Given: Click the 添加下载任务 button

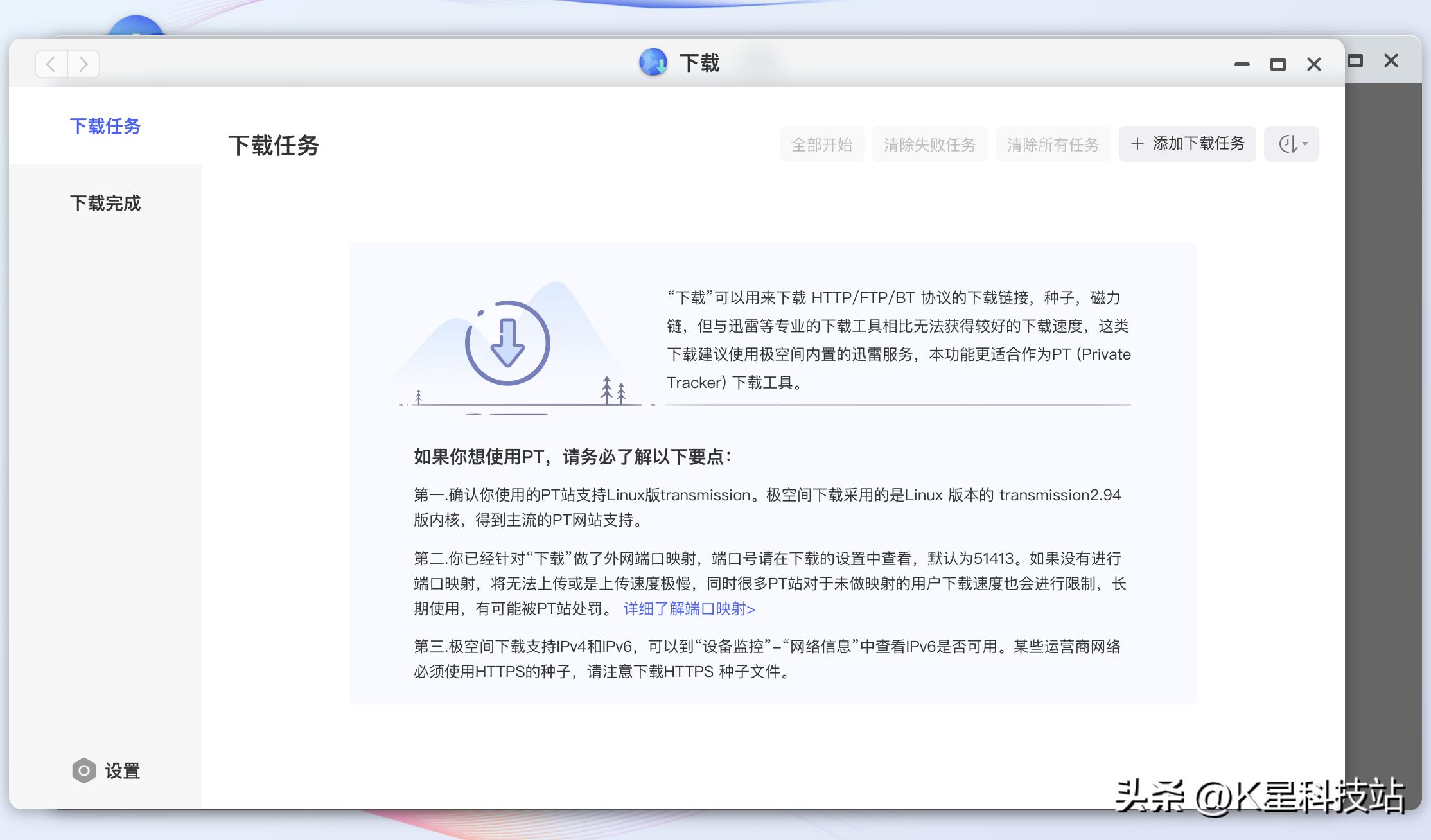Looking at the screenshot, I should (x=1187, y=144).
